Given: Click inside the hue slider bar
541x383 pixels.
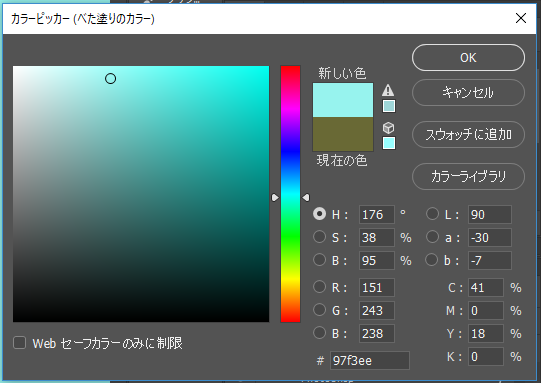Looking at the screenshot, I should point(290,194).
